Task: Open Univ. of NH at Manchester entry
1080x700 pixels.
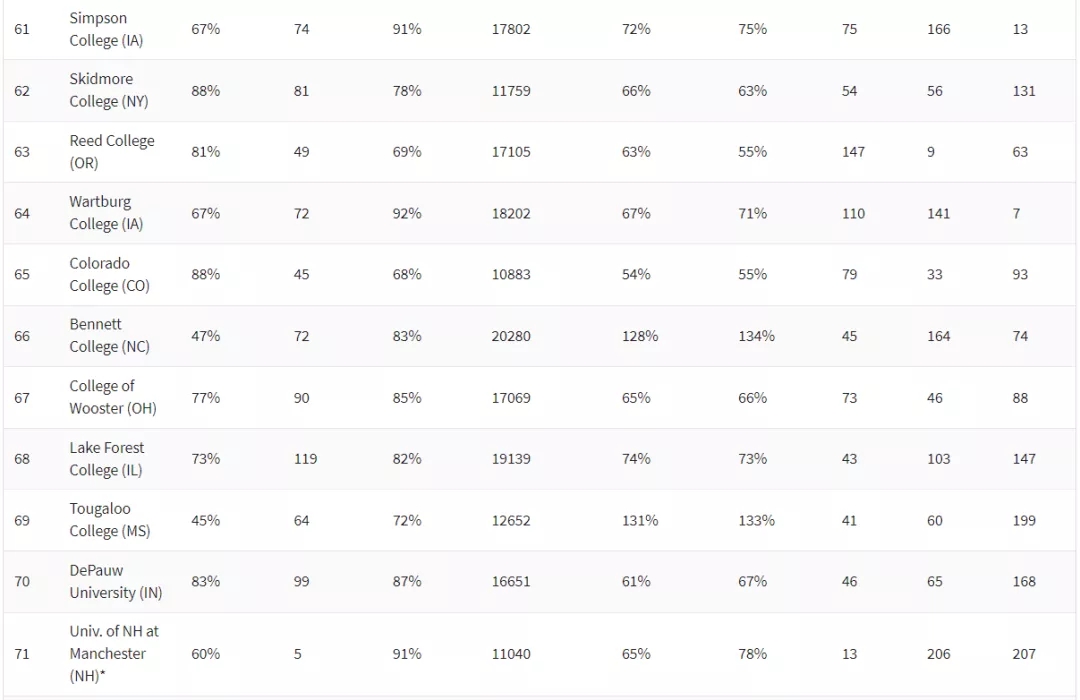Action: pyautogui.click(x=113, y=653)
